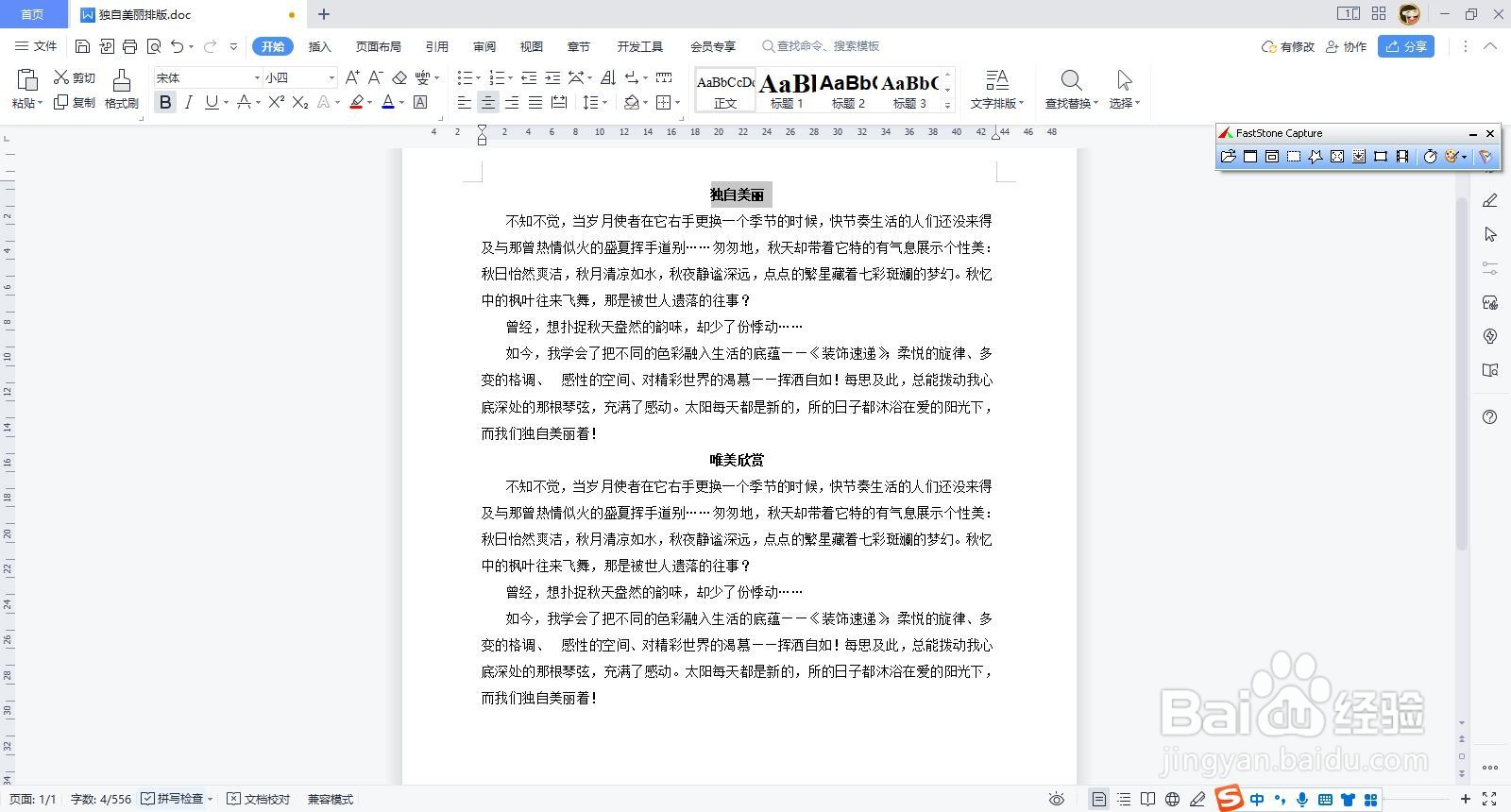Click the Sort (A-Z) icon
This screenshot has height=812, width=1511.
[608, 77]
